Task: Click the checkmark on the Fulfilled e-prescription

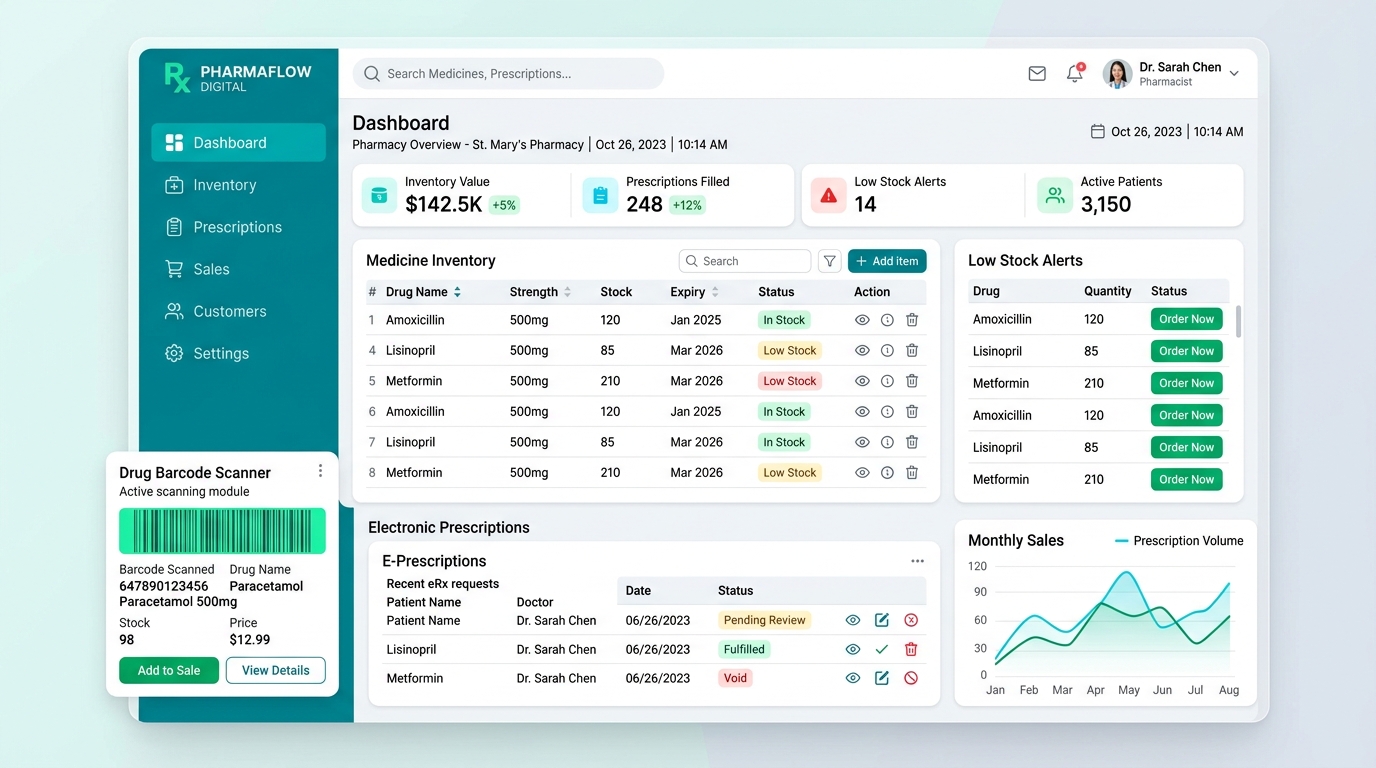Action: pyautogui.click(x=882, y=649)
